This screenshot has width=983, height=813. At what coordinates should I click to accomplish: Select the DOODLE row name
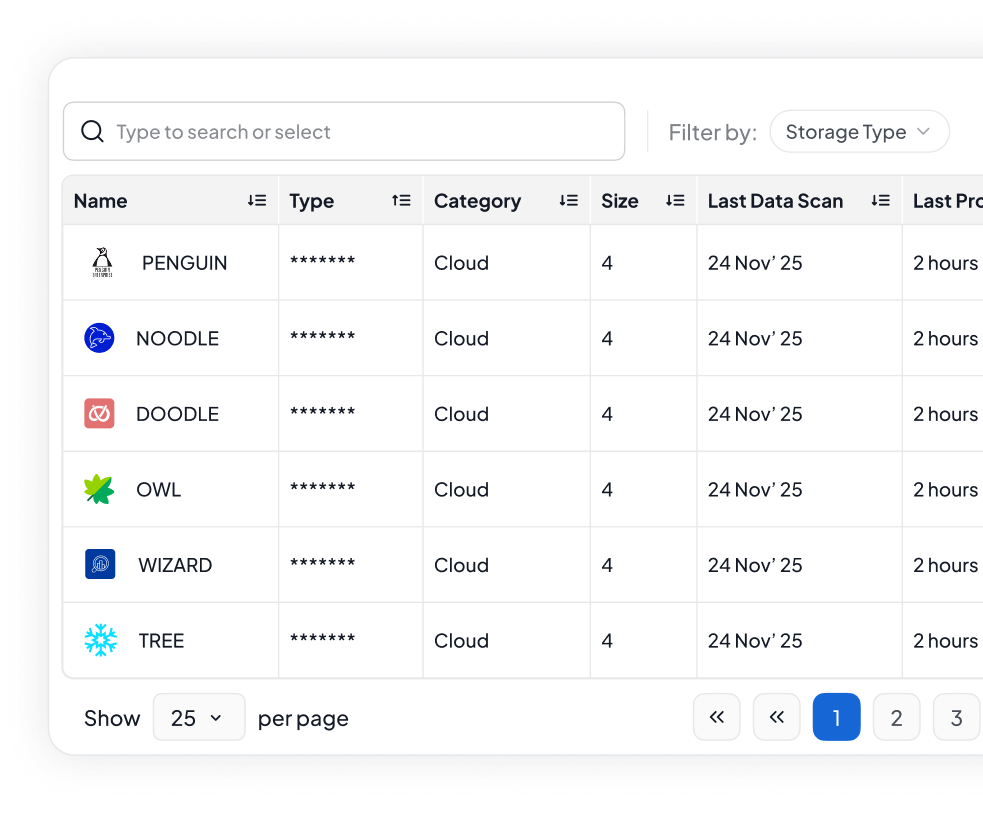(177, 414)
